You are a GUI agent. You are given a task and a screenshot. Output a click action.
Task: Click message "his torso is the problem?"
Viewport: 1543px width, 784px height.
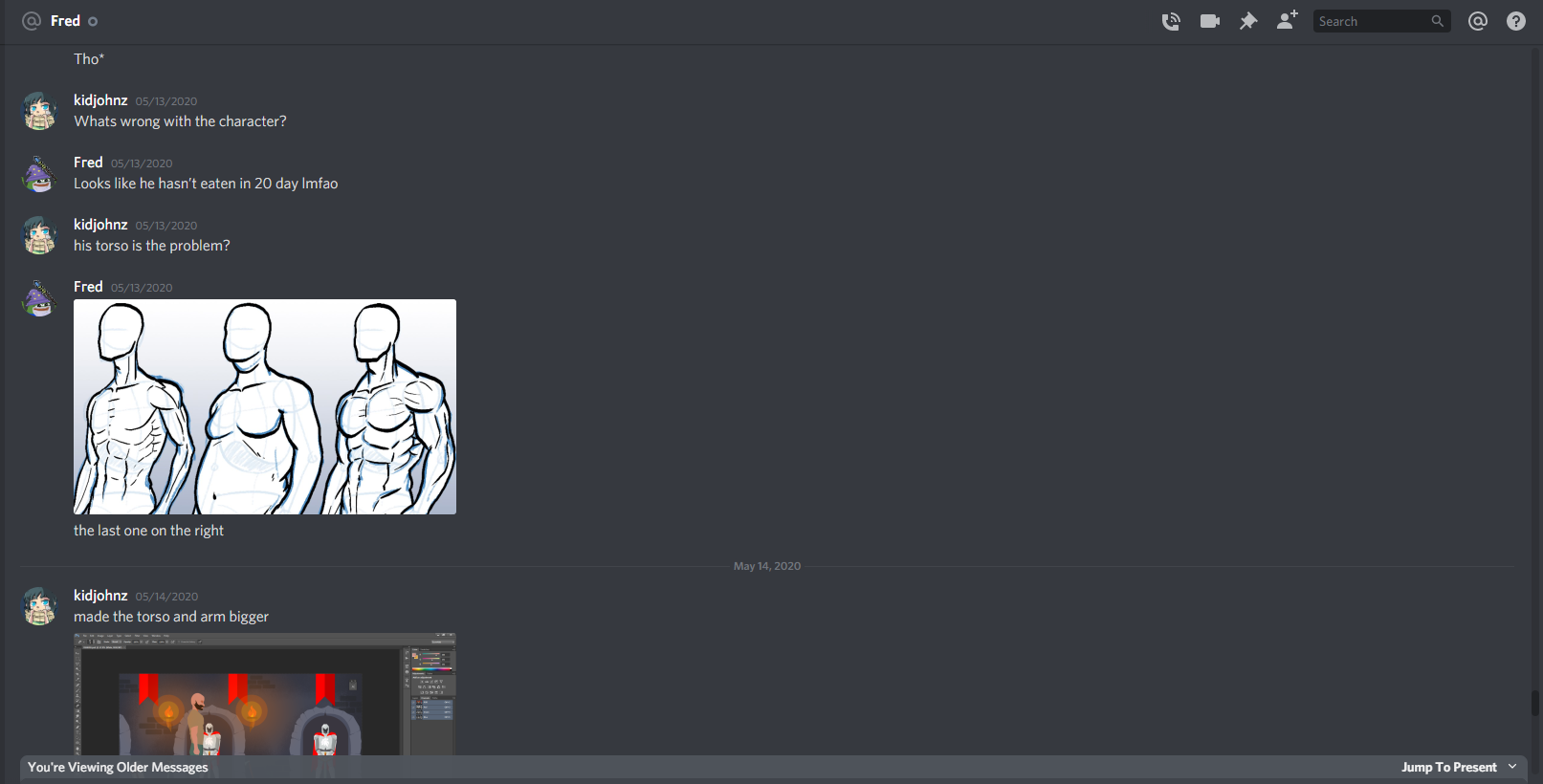[152, 246]
